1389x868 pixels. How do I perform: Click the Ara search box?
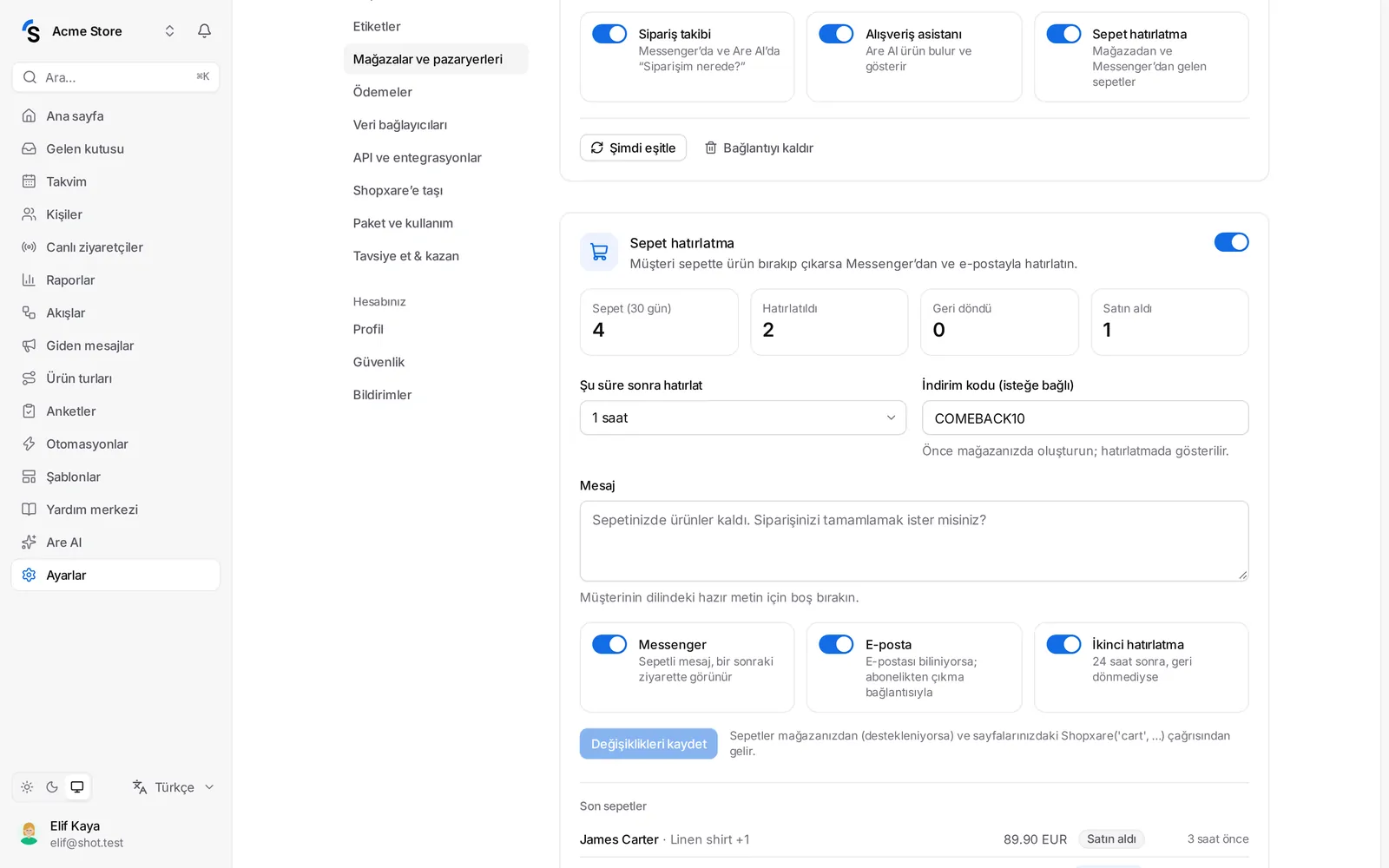point(115,77)
